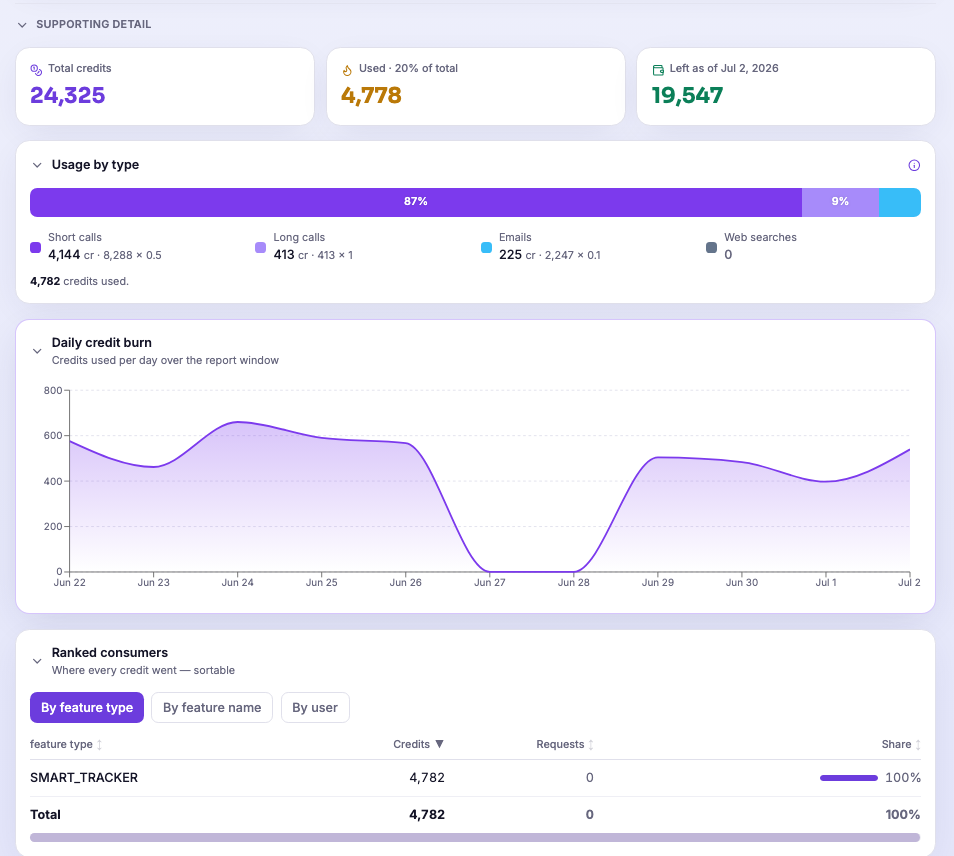Click the Total row credits 4,782 in bold
Viewport: 954px width, 856px height.
[427, 815]
